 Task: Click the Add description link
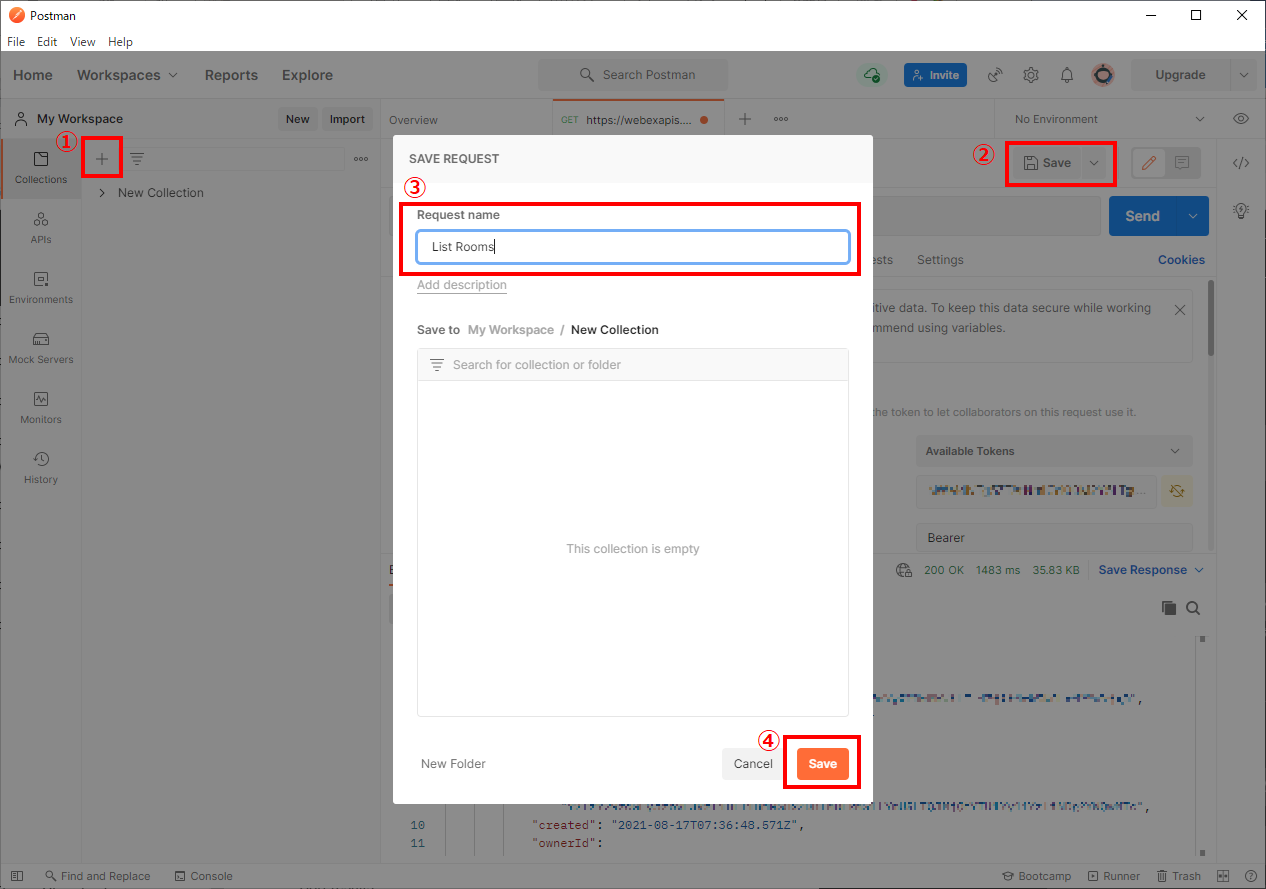point(461,284)
